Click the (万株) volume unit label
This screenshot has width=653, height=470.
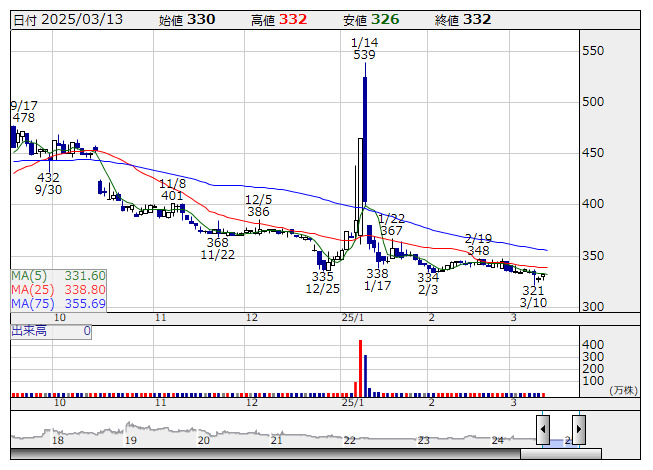pyautogui.click(x=623, y=390)
